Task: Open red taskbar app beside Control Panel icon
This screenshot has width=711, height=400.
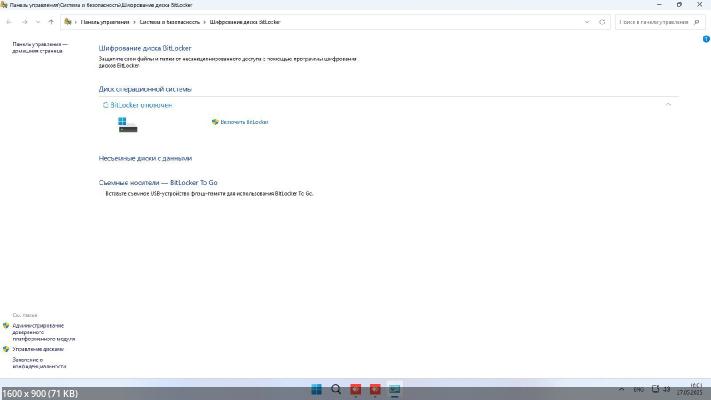Action: [375, 389]
